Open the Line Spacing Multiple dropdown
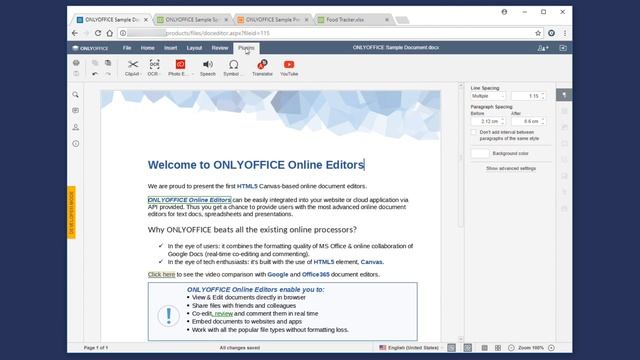Image resolution: width=640 pixels, height=360 pixels. [x=488, y=96]
